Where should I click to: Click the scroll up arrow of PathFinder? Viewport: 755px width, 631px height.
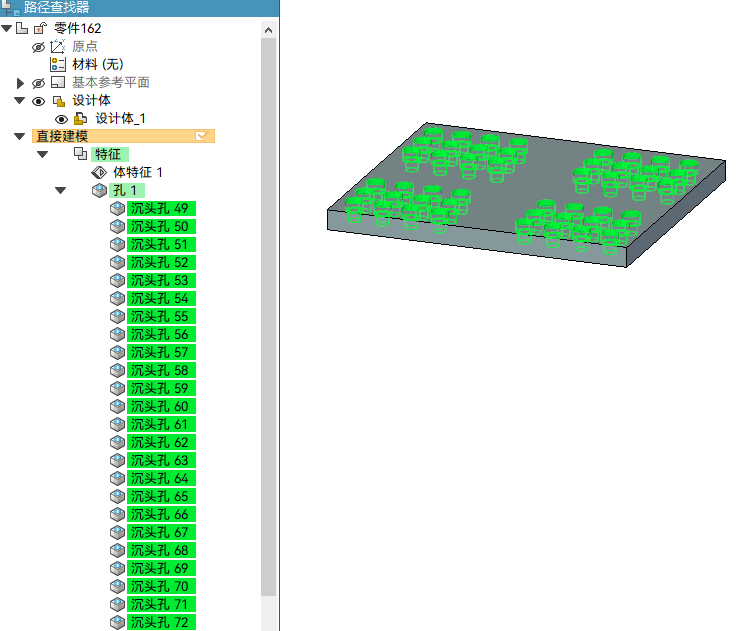tap(269, 30)
